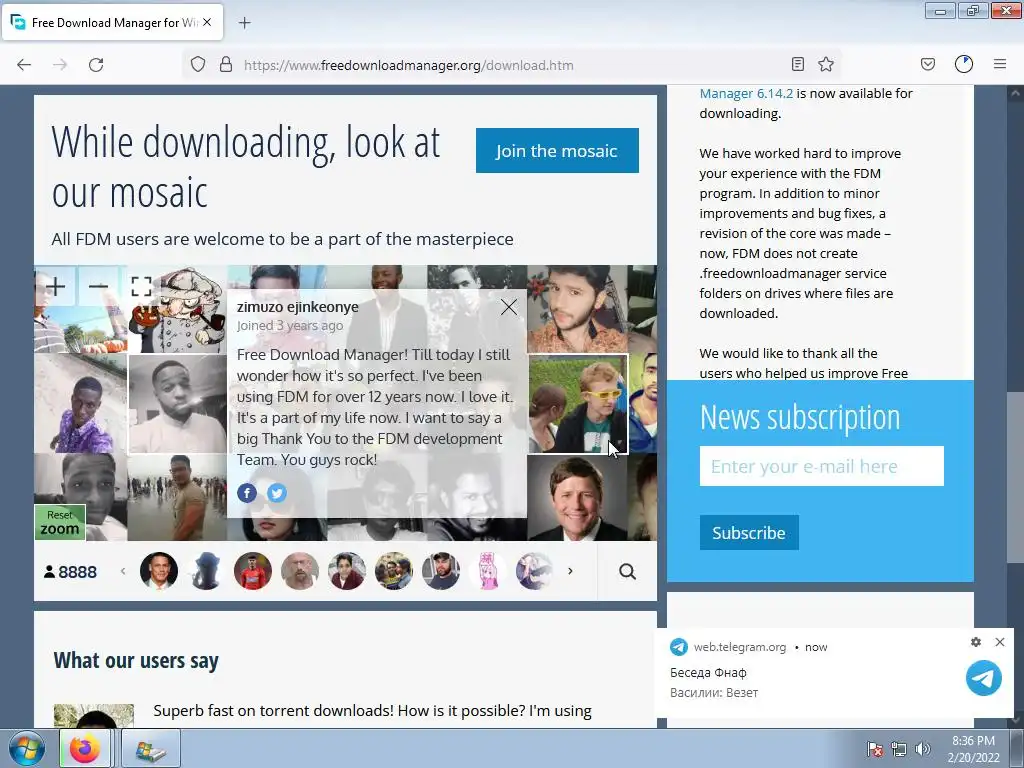Viewport: 1024px width, 768px height.
Task: Select the pink anime character avatar
Action: click(x=488, y=571)
